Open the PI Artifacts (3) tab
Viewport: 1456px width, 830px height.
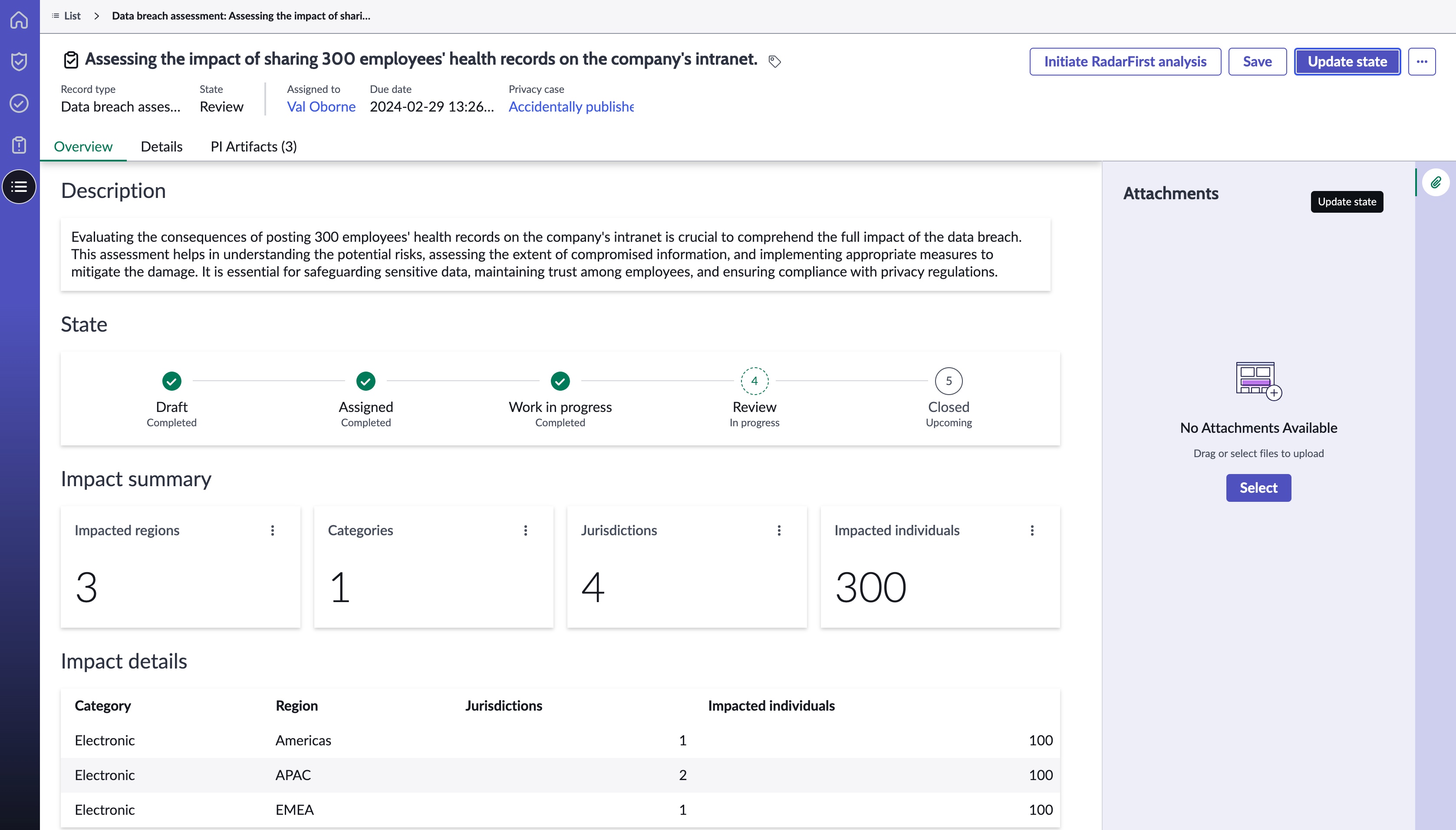click(x=254, y=146)
